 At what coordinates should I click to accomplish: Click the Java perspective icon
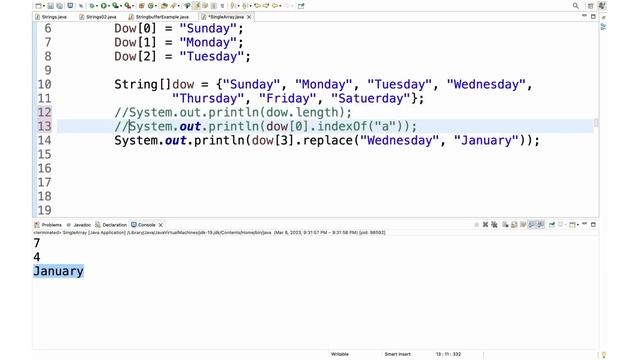(602, 6)
